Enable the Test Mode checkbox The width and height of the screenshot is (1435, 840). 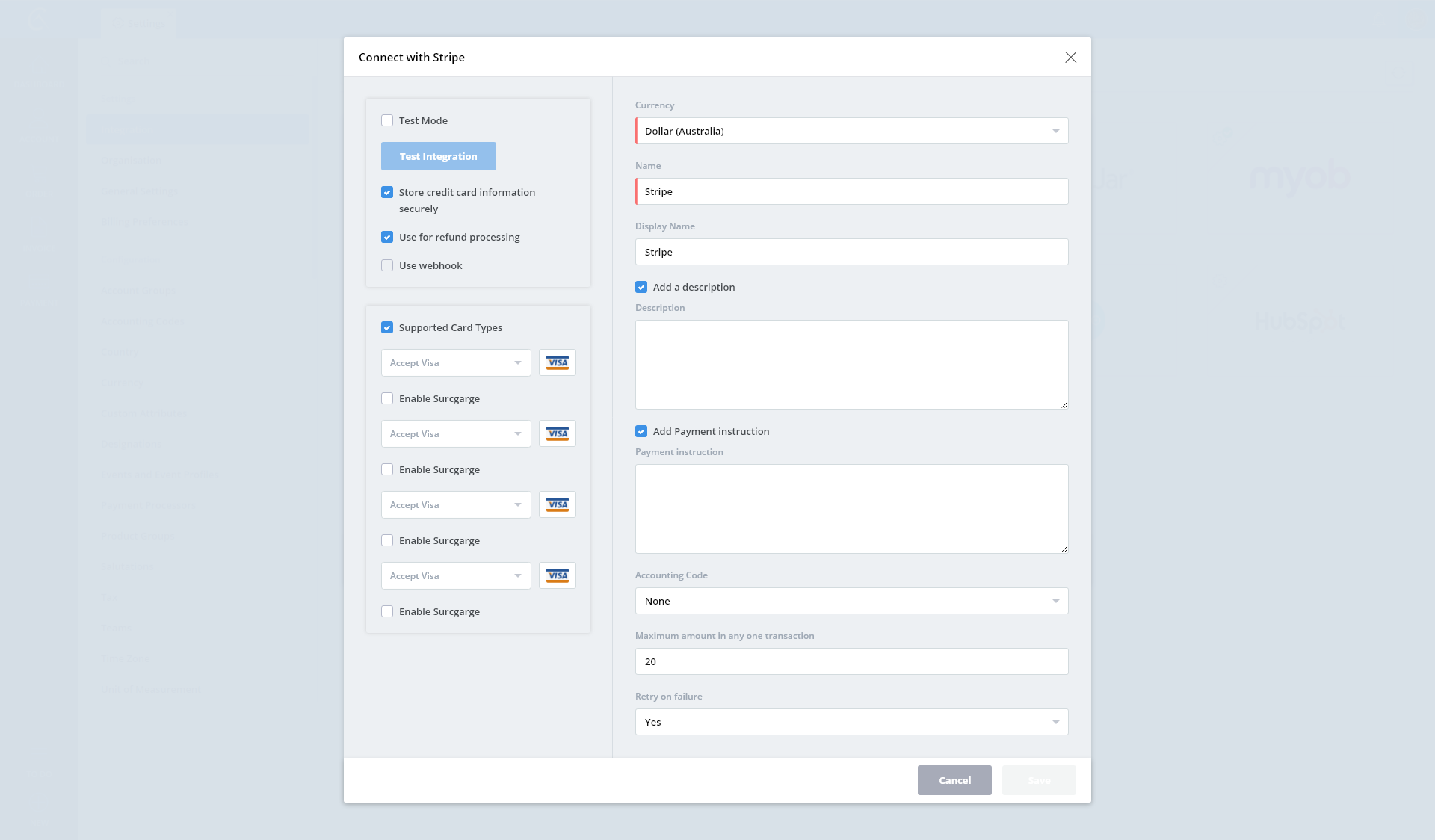(x=387, y=120)
